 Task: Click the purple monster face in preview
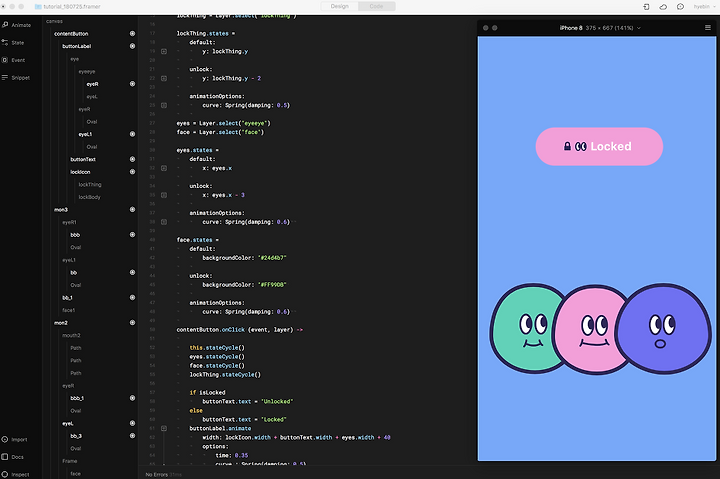point(664,328)
